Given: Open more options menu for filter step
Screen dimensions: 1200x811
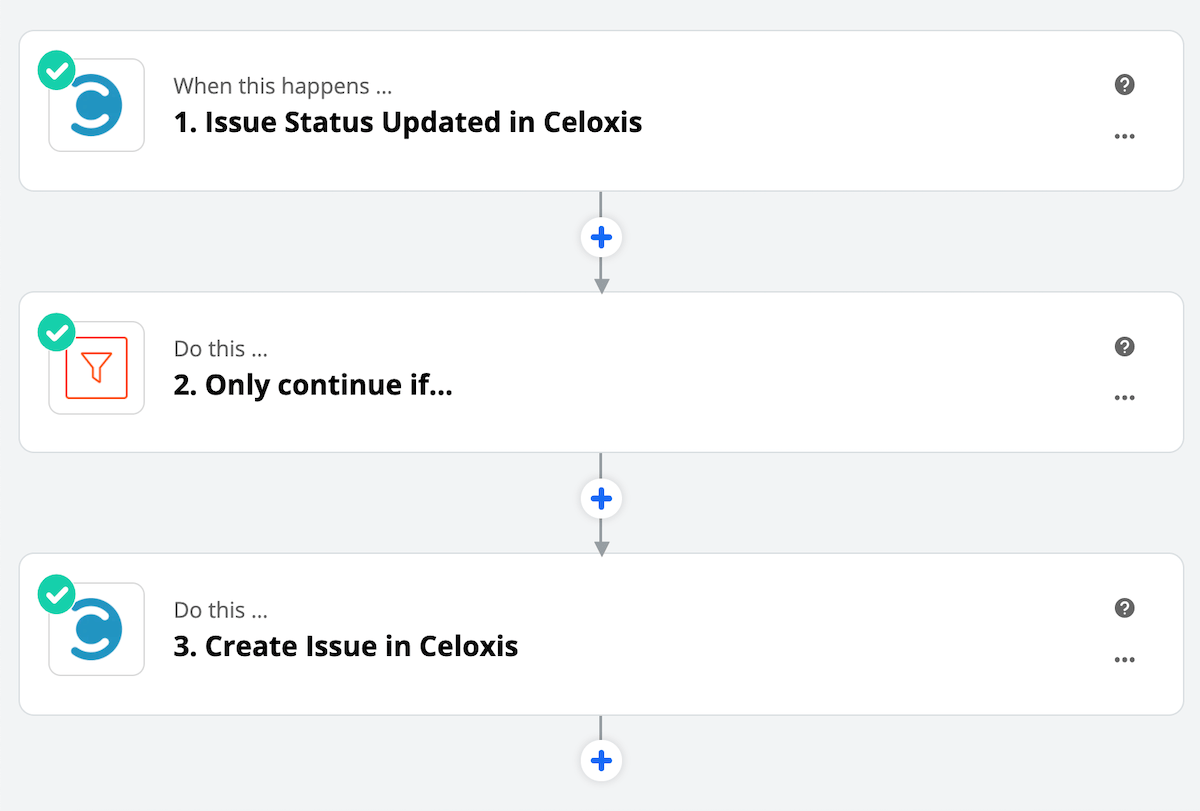Looking at the screenshot, I should 1124,398.
